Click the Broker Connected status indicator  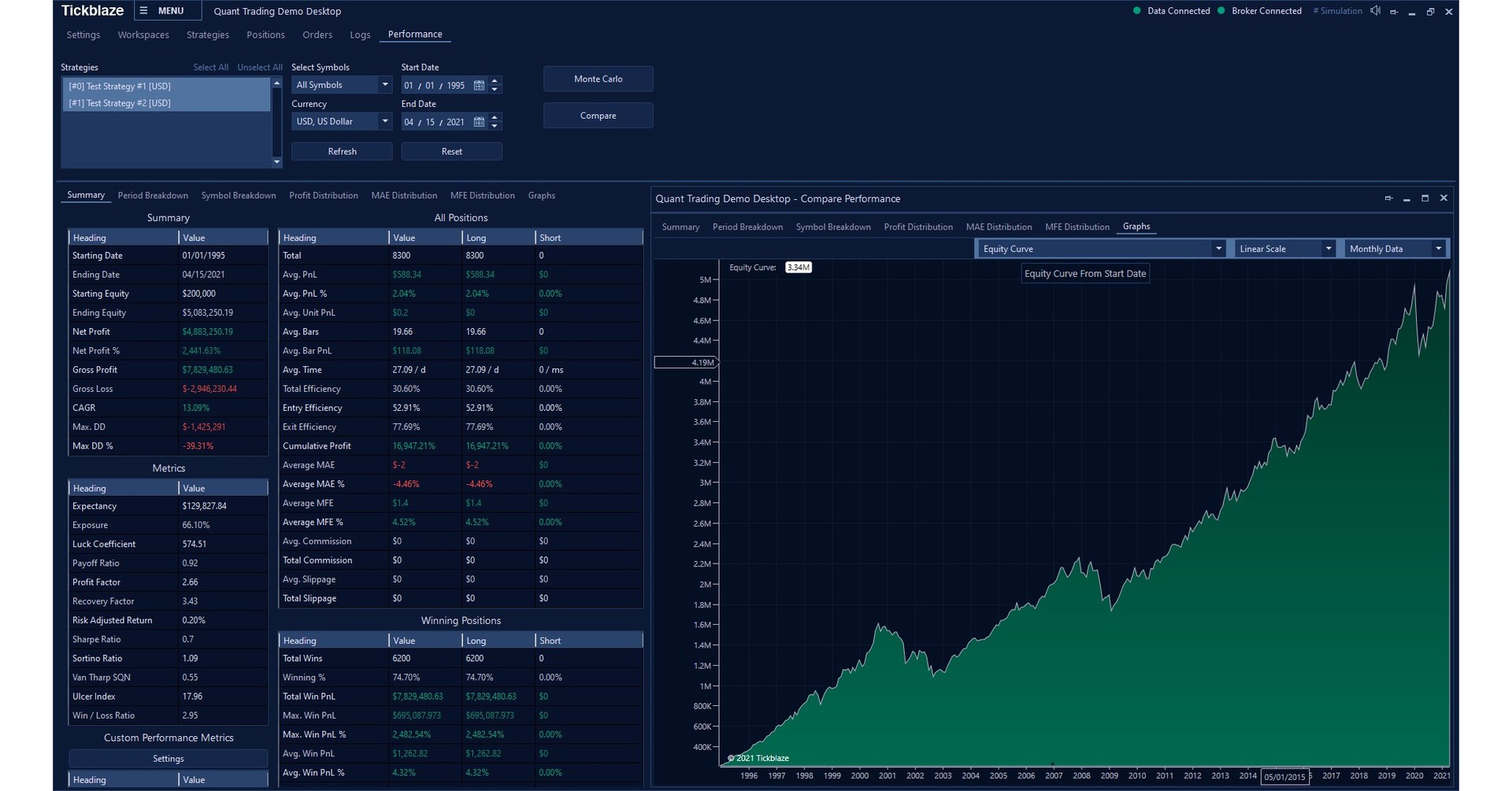pos(1222,11)
